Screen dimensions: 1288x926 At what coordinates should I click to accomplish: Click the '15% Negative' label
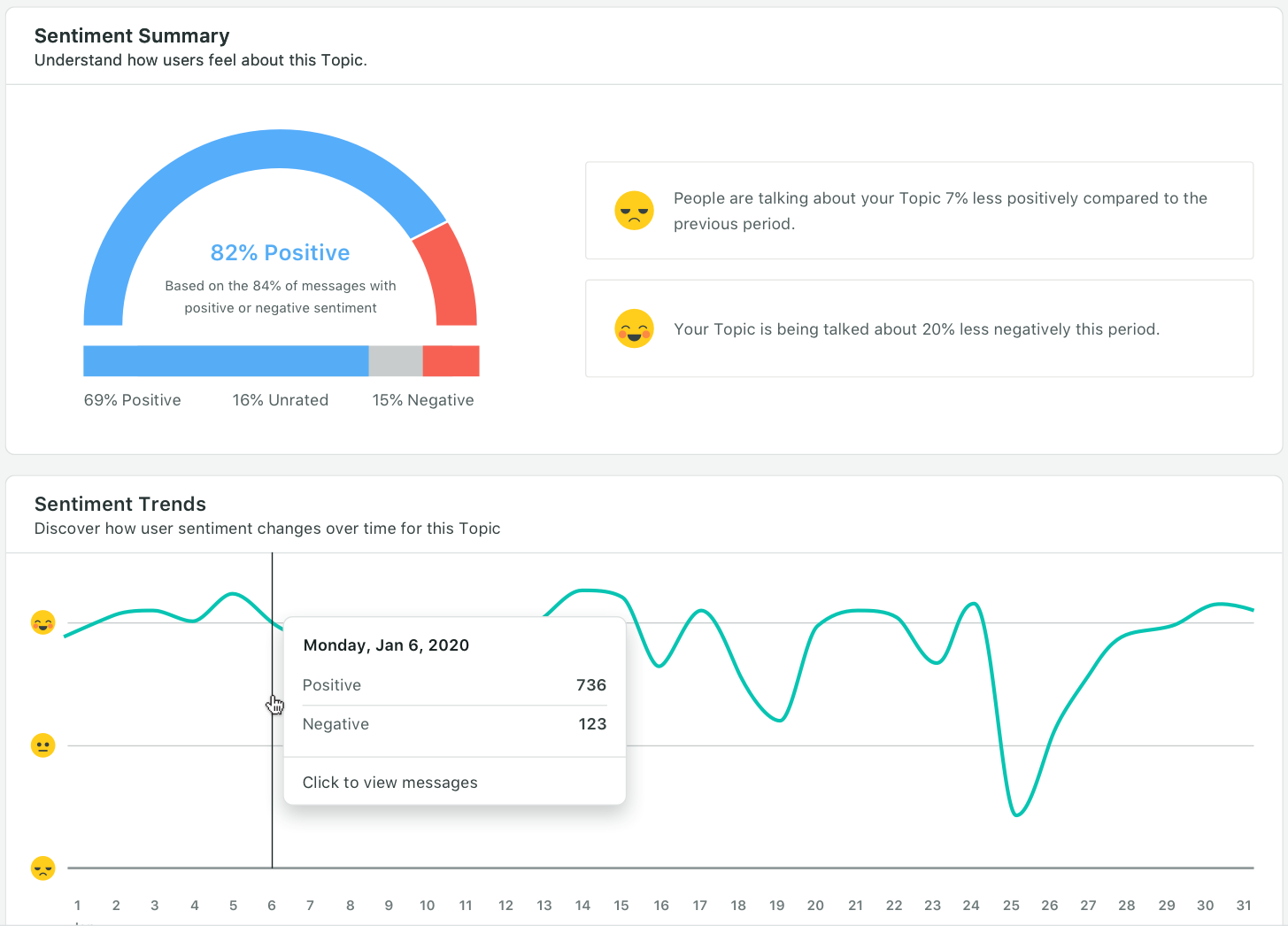tap(423, 400)
